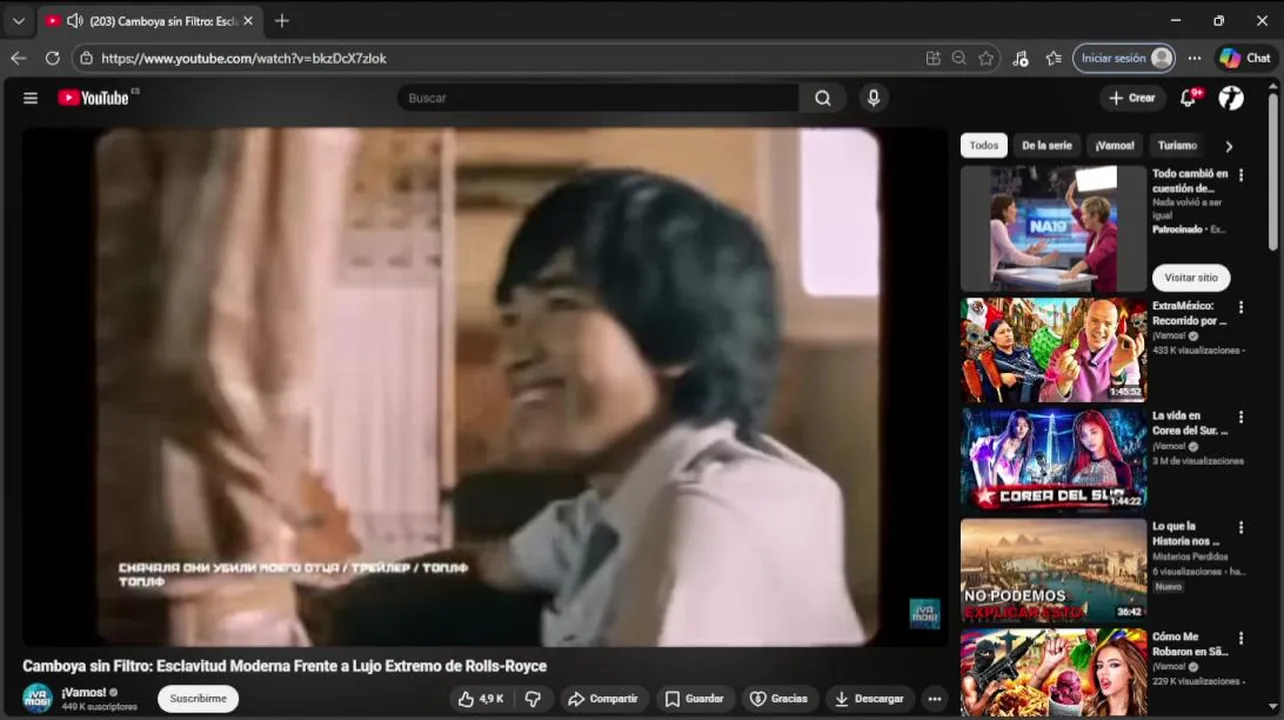
Task: Open the ¡Vamos! channel avatar
Action: (x=37, y=698)
